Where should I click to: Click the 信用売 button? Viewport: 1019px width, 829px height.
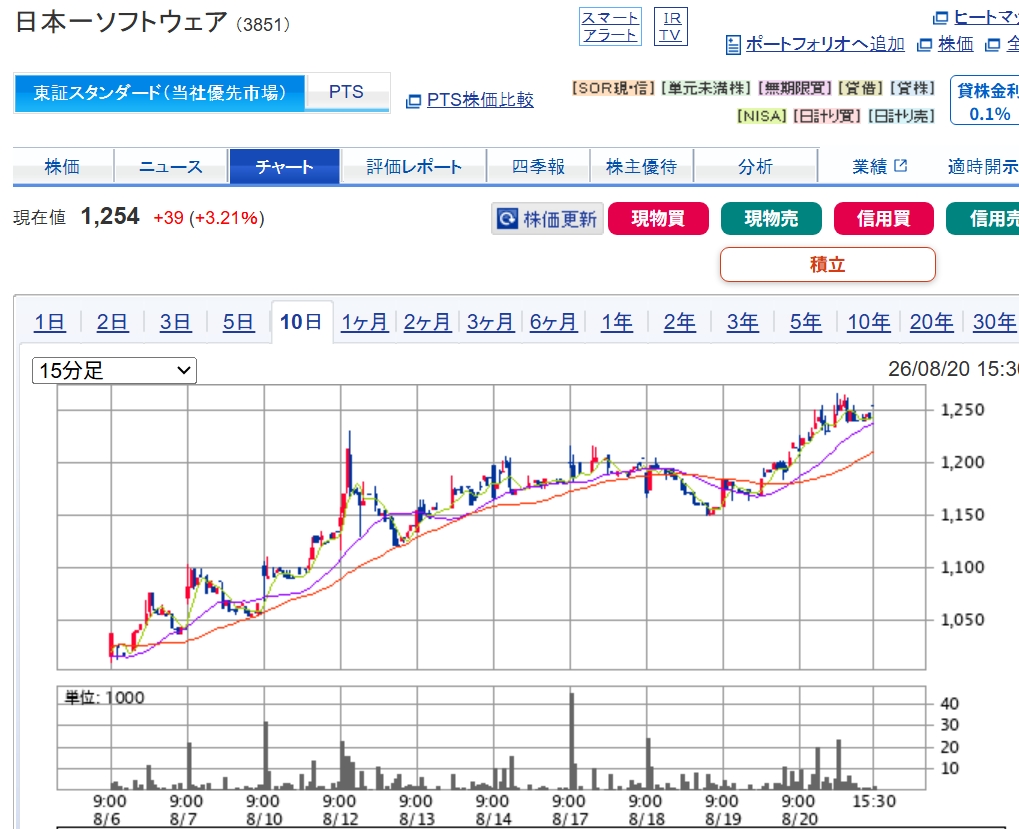[x=983, y=218]
